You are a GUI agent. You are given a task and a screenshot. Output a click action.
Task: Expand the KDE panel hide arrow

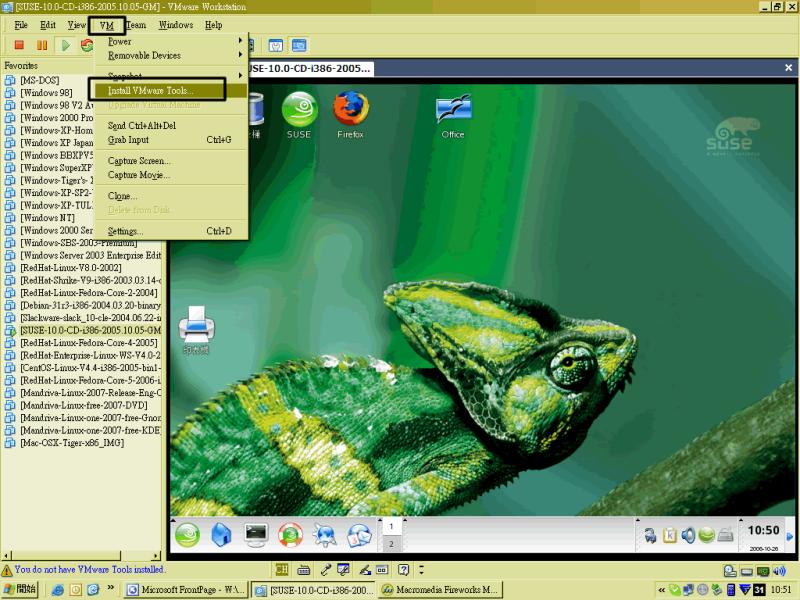click(790, 536)
